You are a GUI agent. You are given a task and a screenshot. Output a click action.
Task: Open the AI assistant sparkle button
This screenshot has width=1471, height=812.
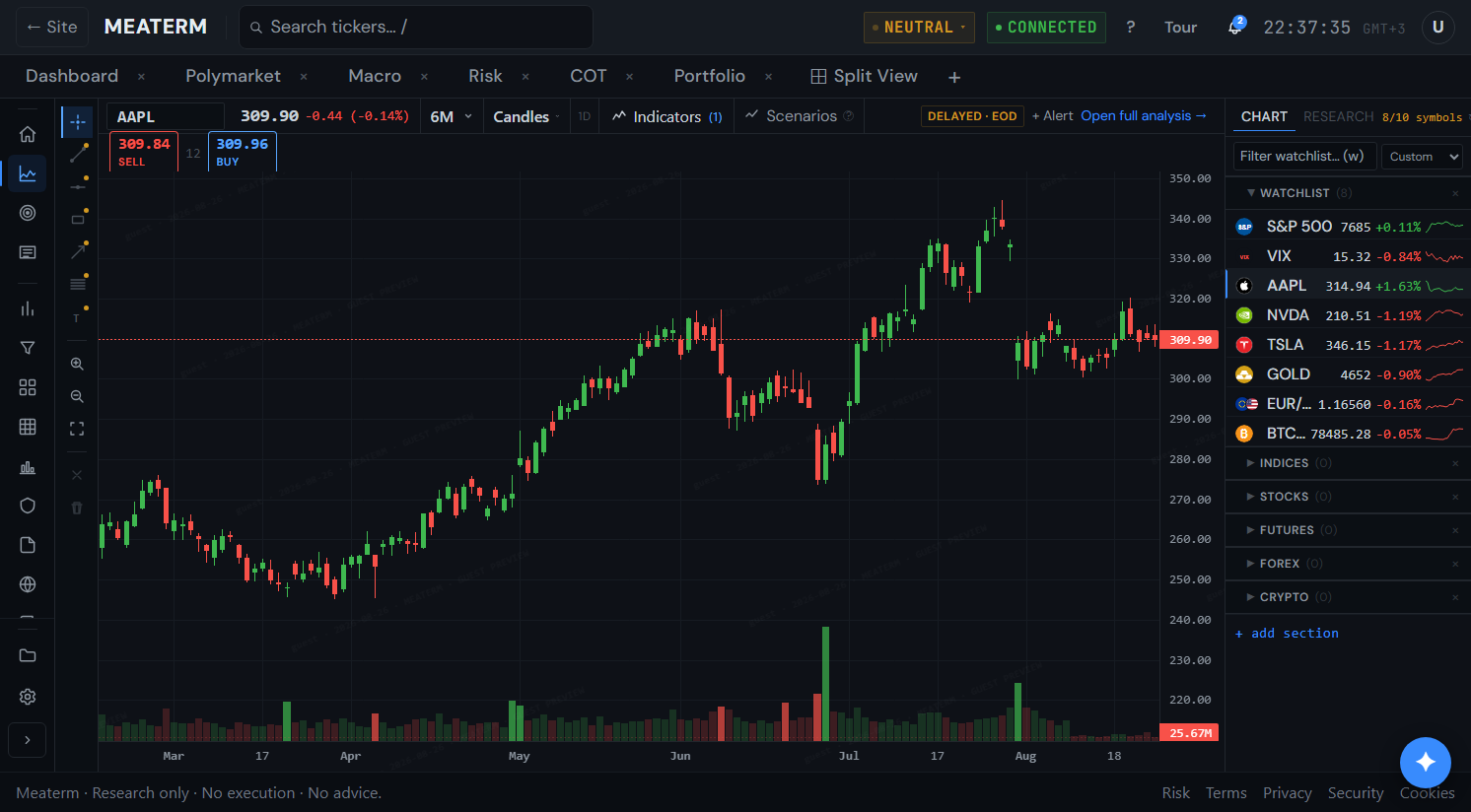tap(1426, 762)
